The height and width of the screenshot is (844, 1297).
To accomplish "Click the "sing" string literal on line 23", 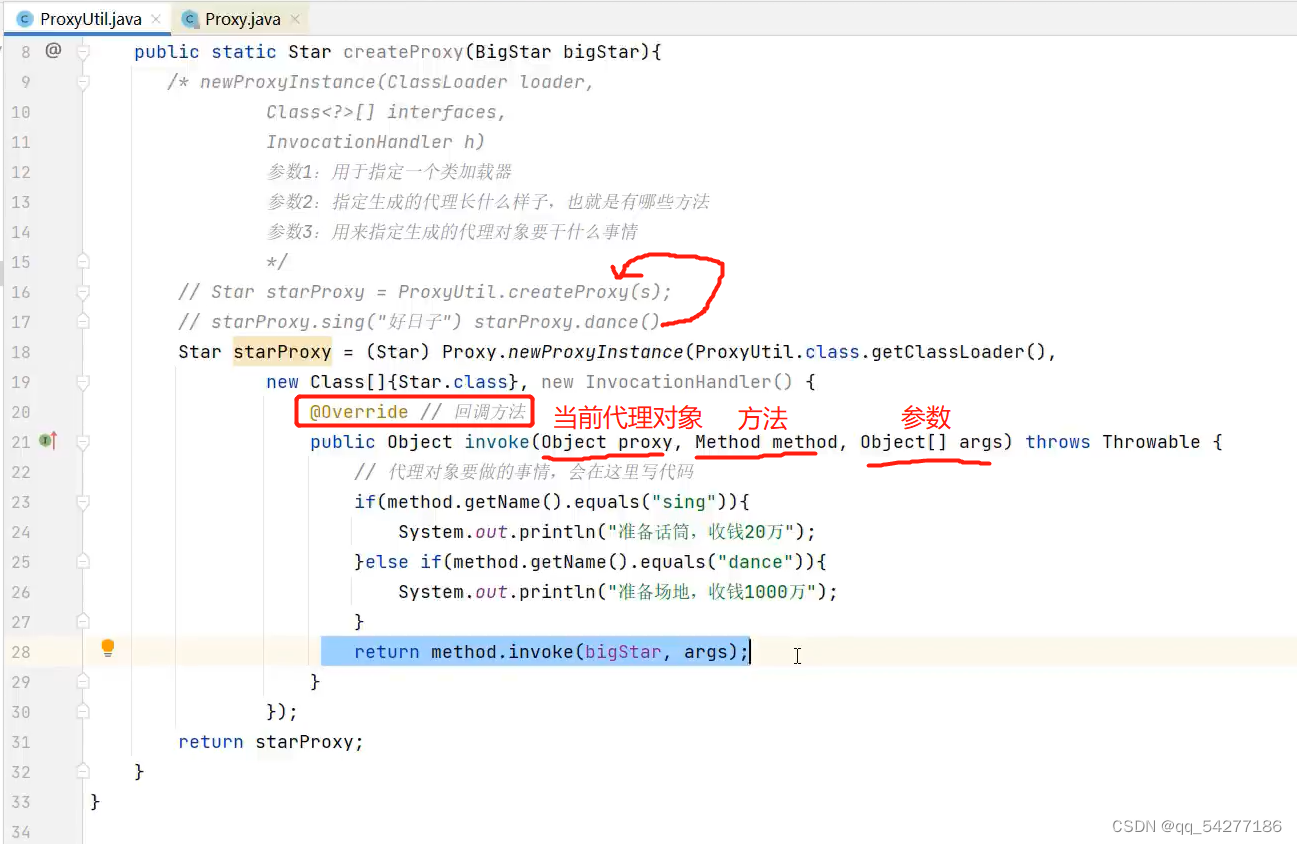I will [x=684, y=502].
